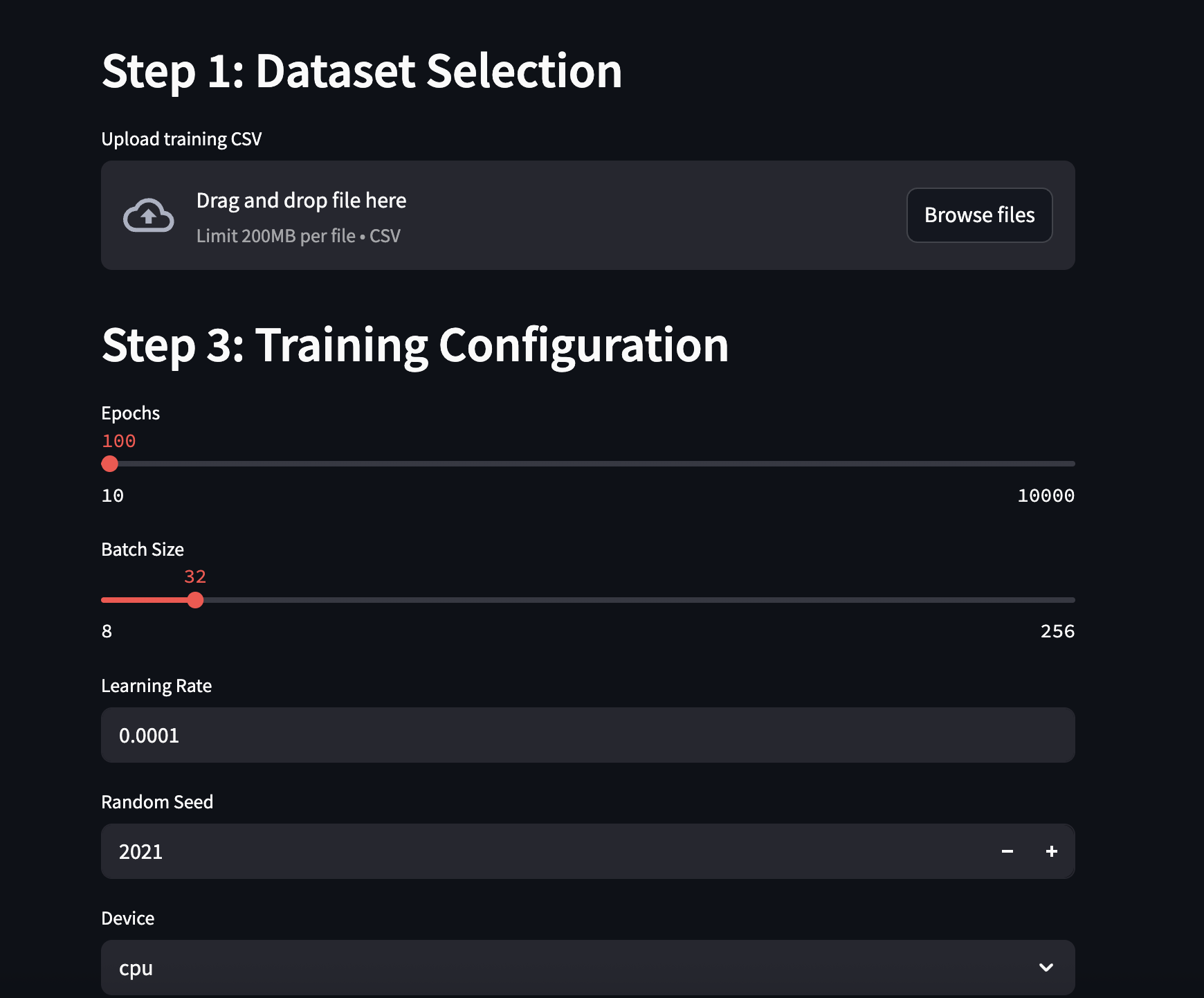
Task: Increase Random Seed with plus button
Action: (x=1052, y=851)
